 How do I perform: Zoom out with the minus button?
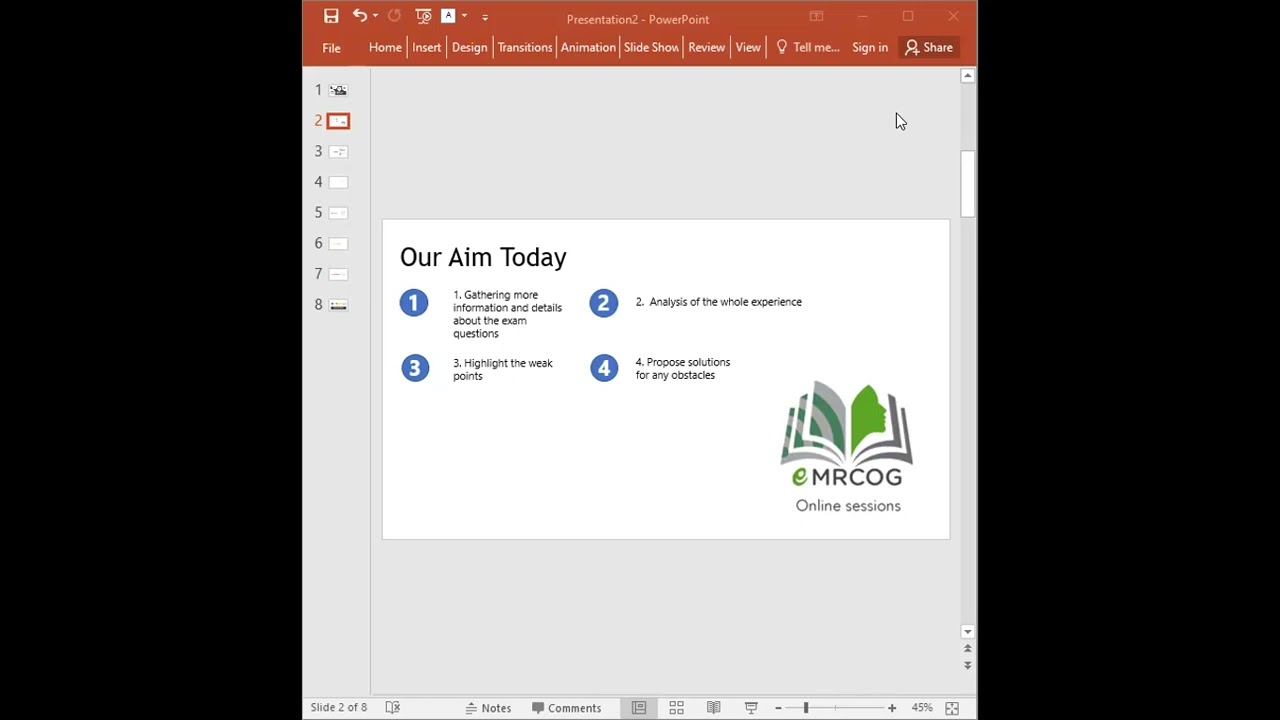coord(778,708)
